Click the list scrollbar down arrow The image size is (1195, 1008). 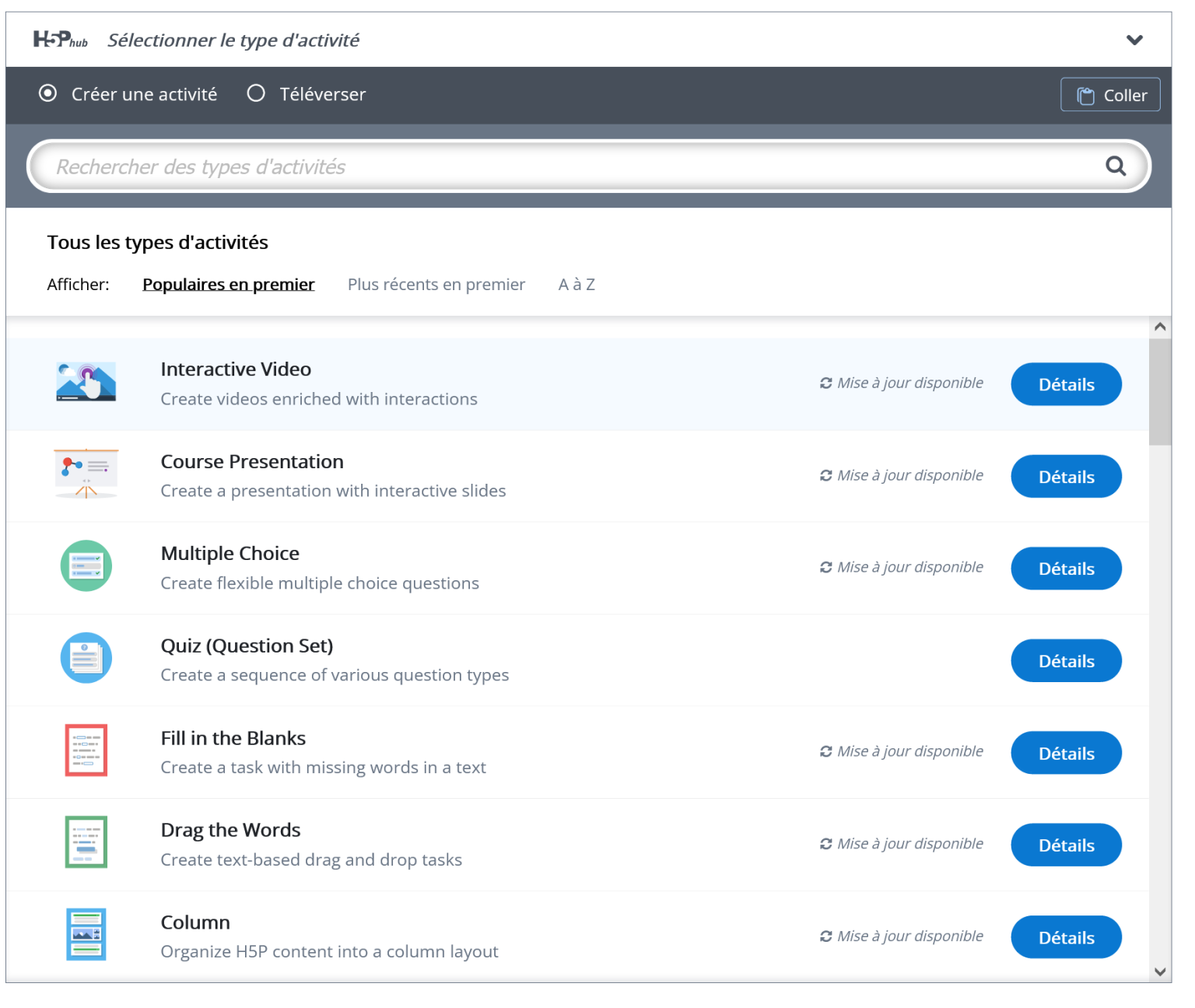pos(1160,971)
